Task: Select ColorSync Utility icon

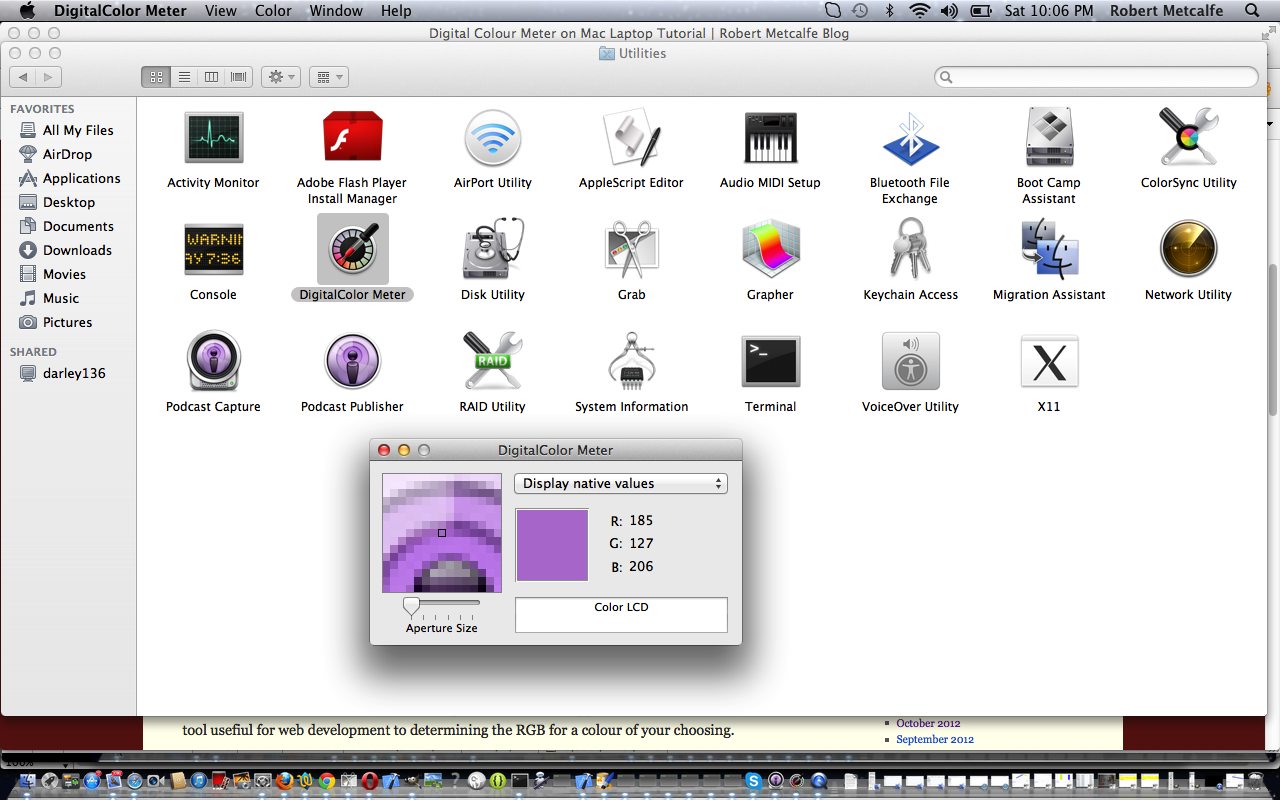Action: pyautogui.click(x=1188, y=137)
